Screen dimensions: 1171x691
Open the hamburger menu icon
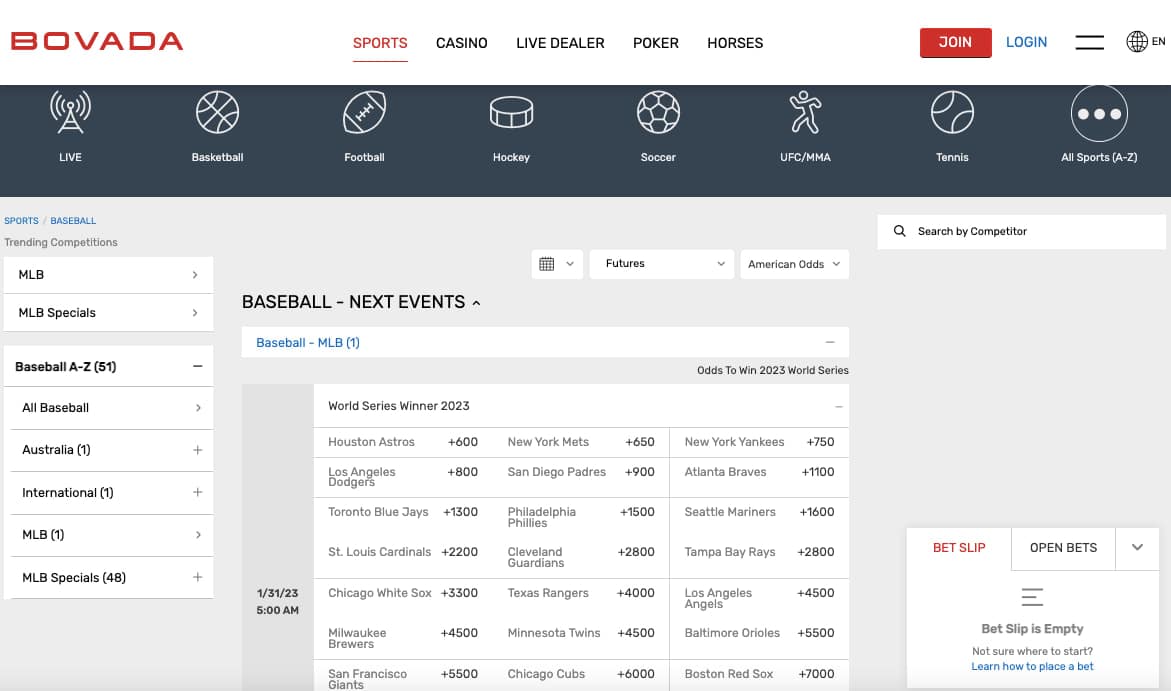click(1090, 43)
